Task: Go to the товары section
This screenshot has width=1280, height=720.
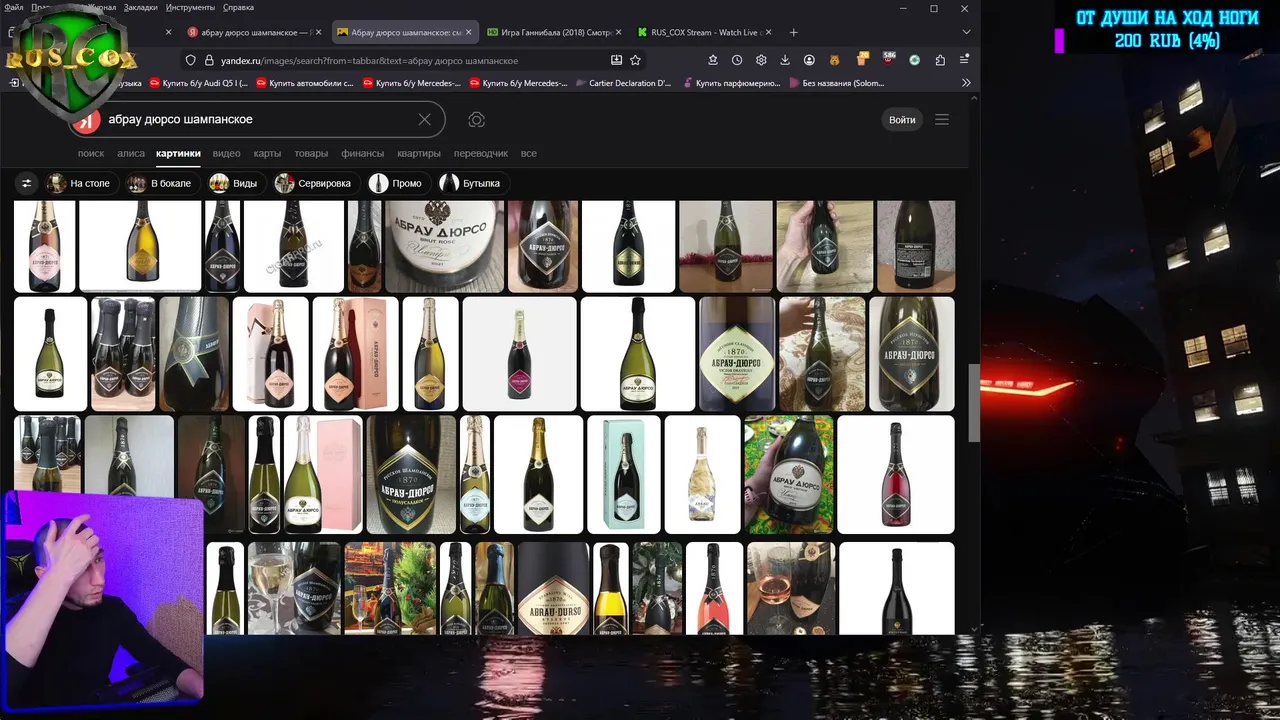Action: 311,153
